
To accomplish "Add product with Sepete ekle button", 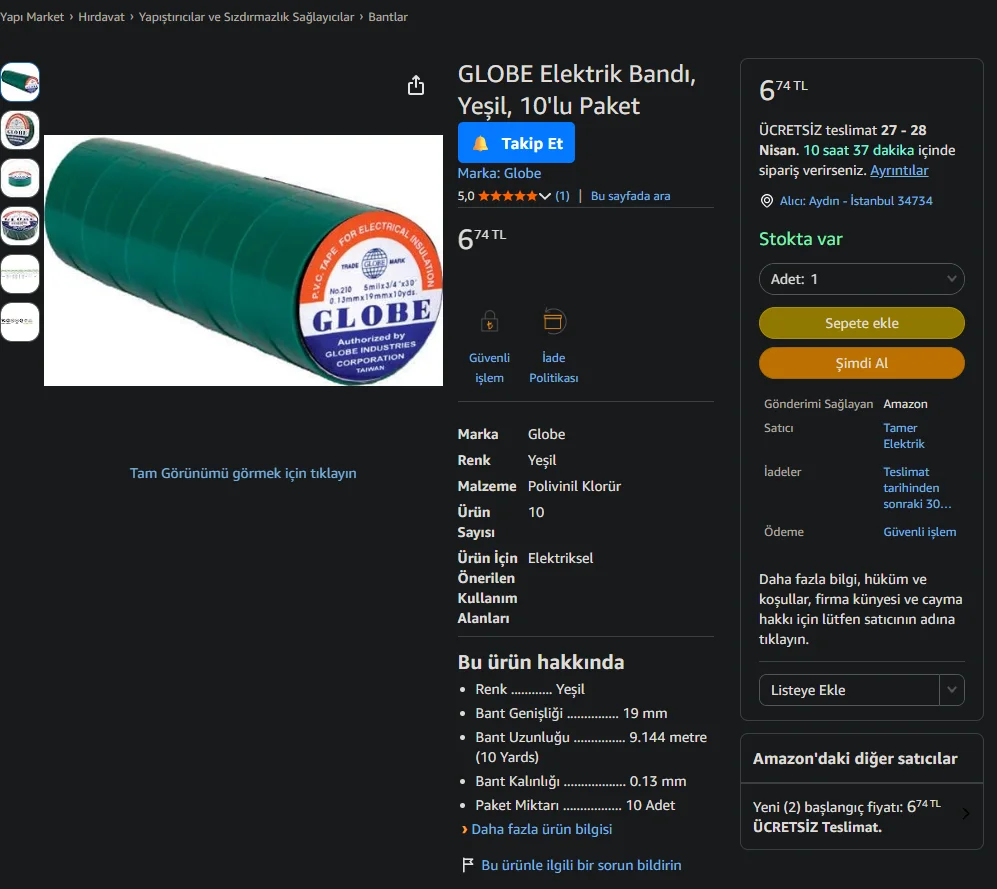I will click(862, 323).
